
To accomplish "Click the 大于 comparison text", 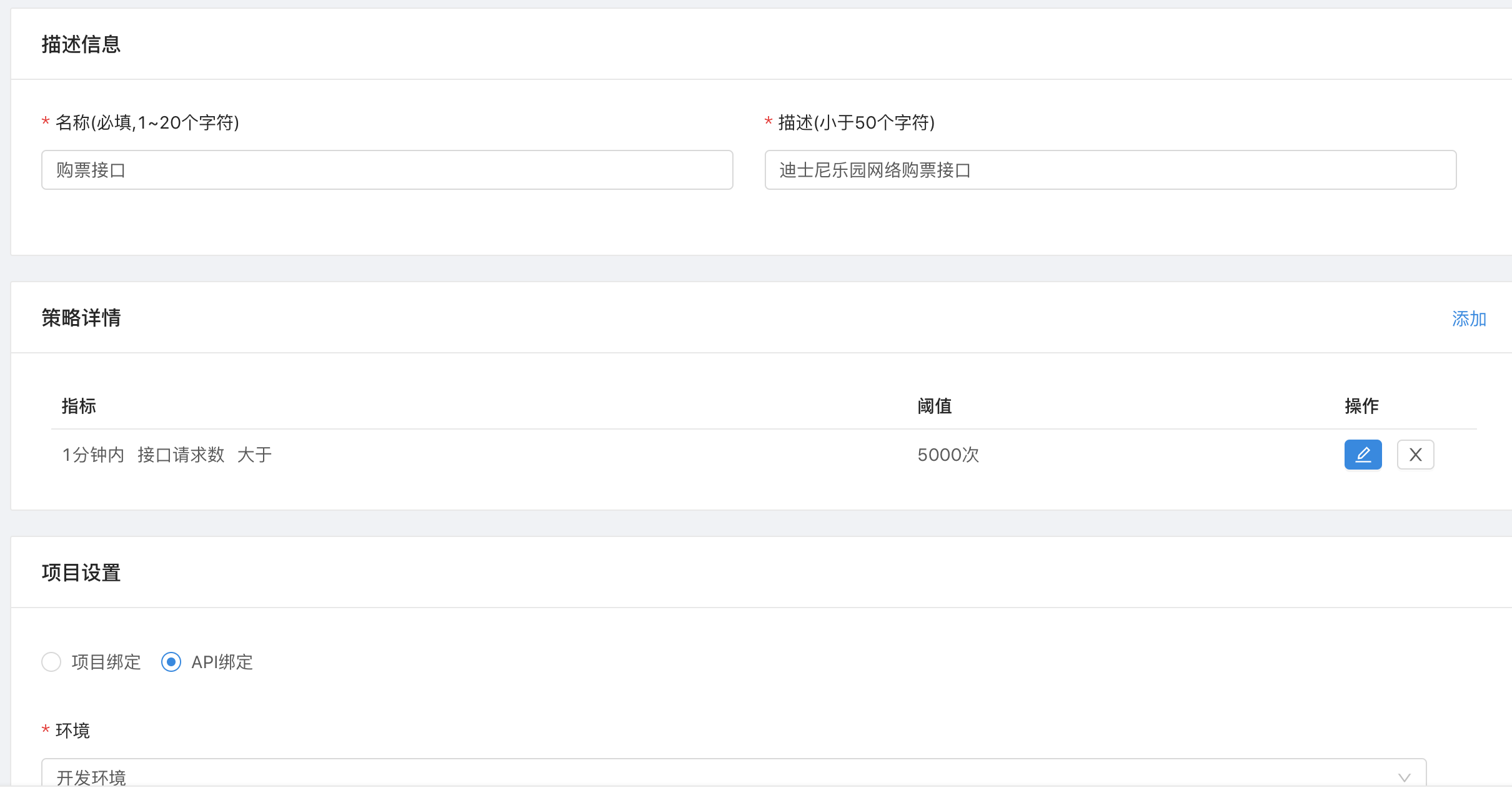I will pyautogui.click(x=254, y=455).
